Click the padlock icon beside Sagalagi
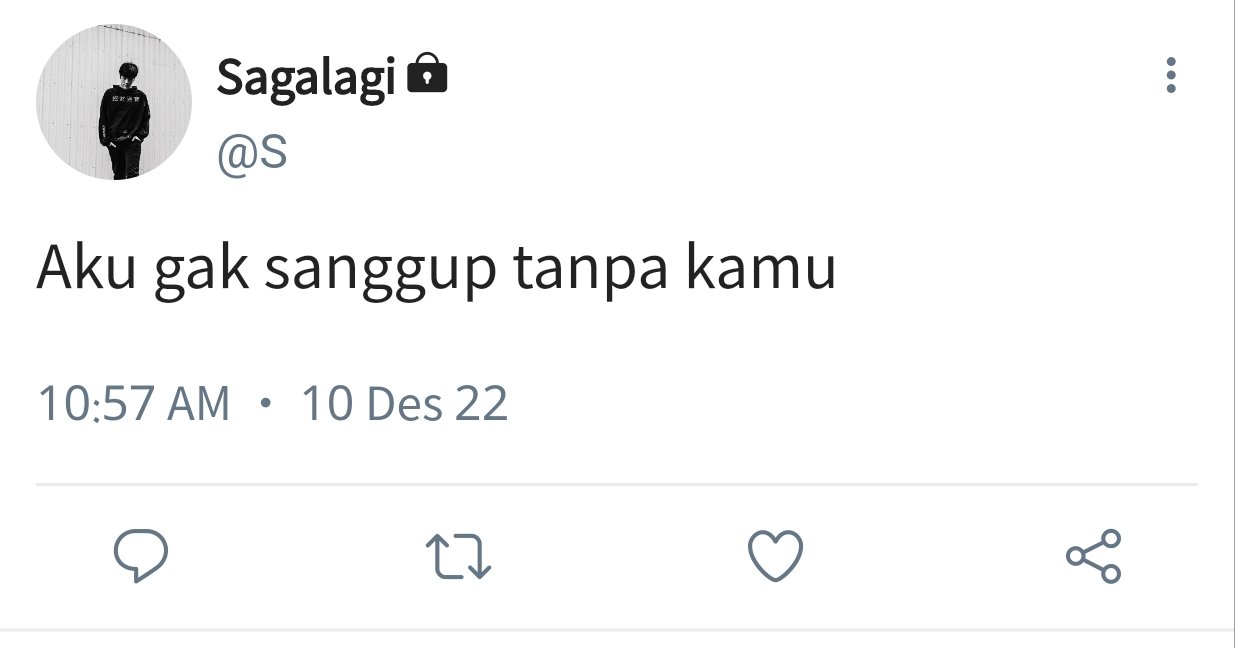 [x=428, y=76]
